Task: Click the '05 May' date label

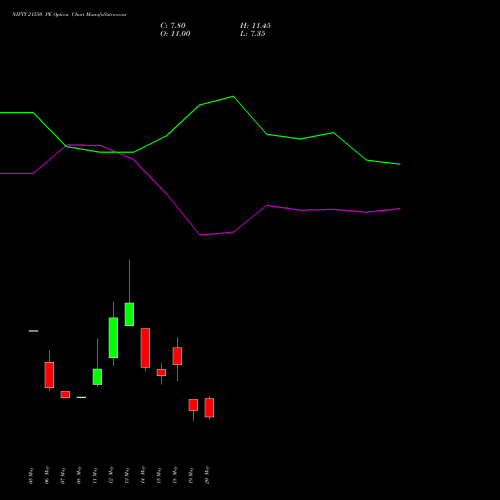Action: pos(31,476)
